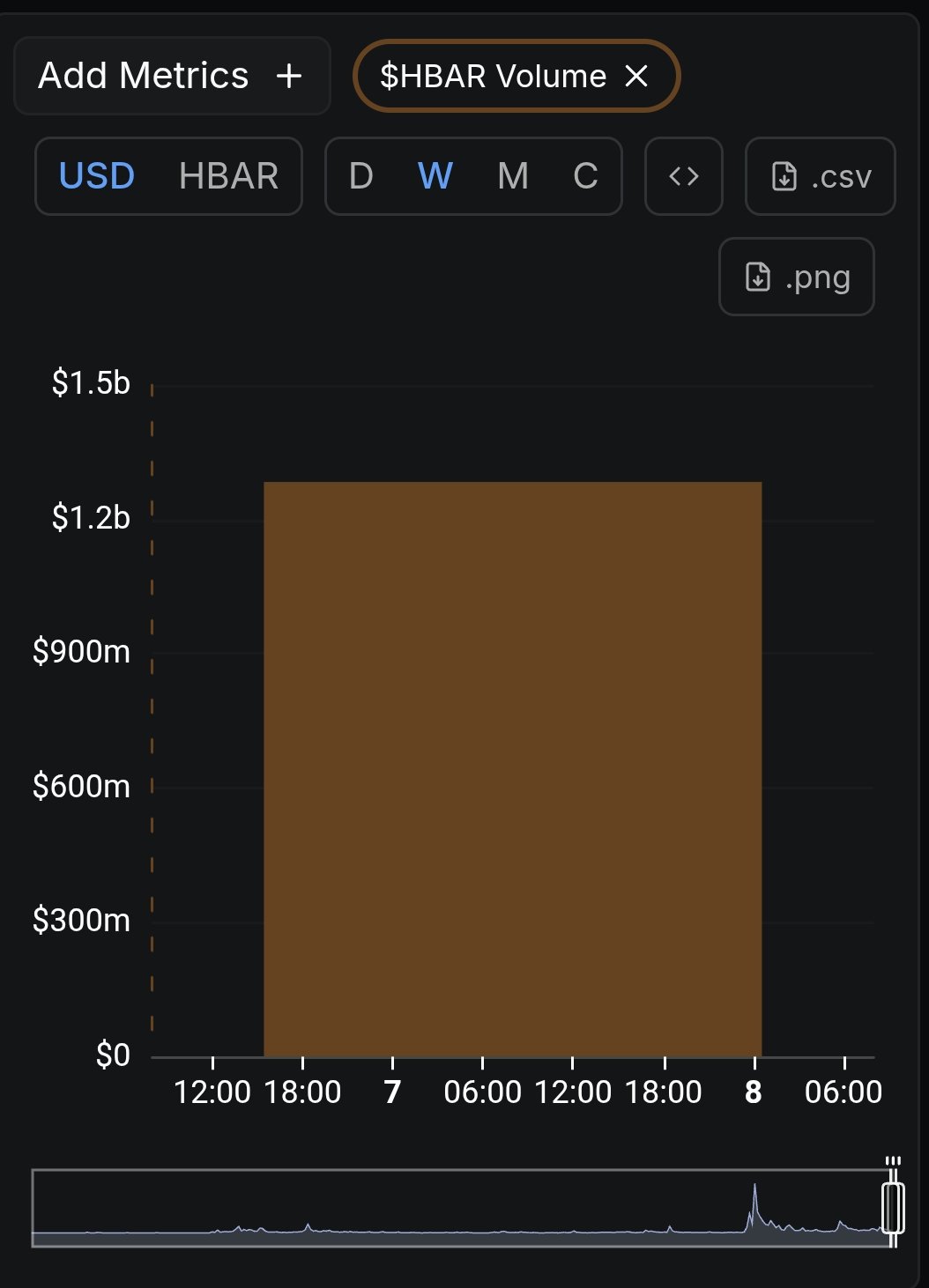
Task: Open the embed code icon button
Action: (684, 176)
